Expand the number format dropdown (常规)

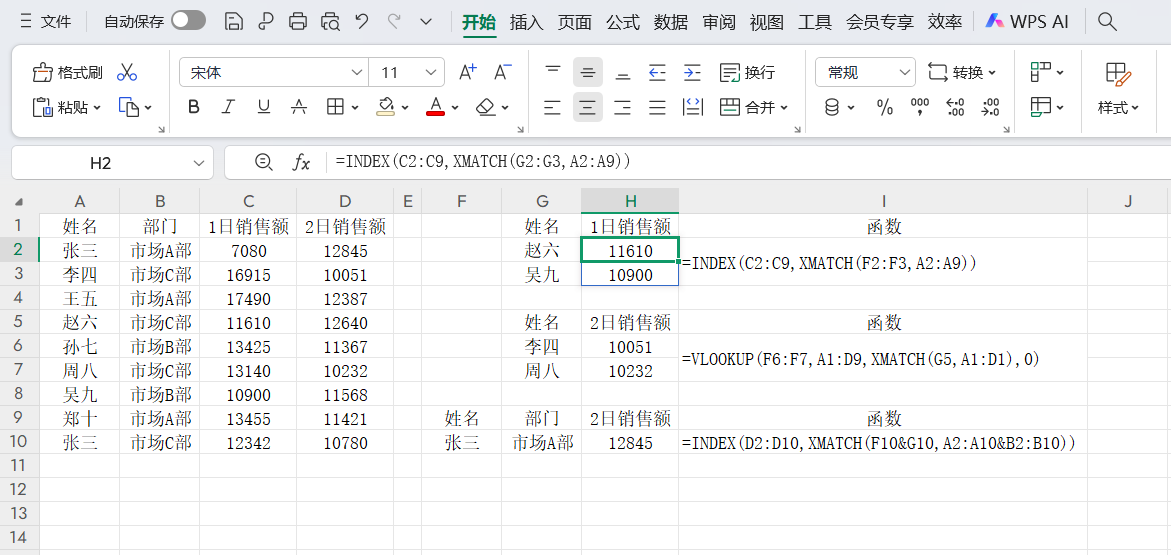pos(904,72)
